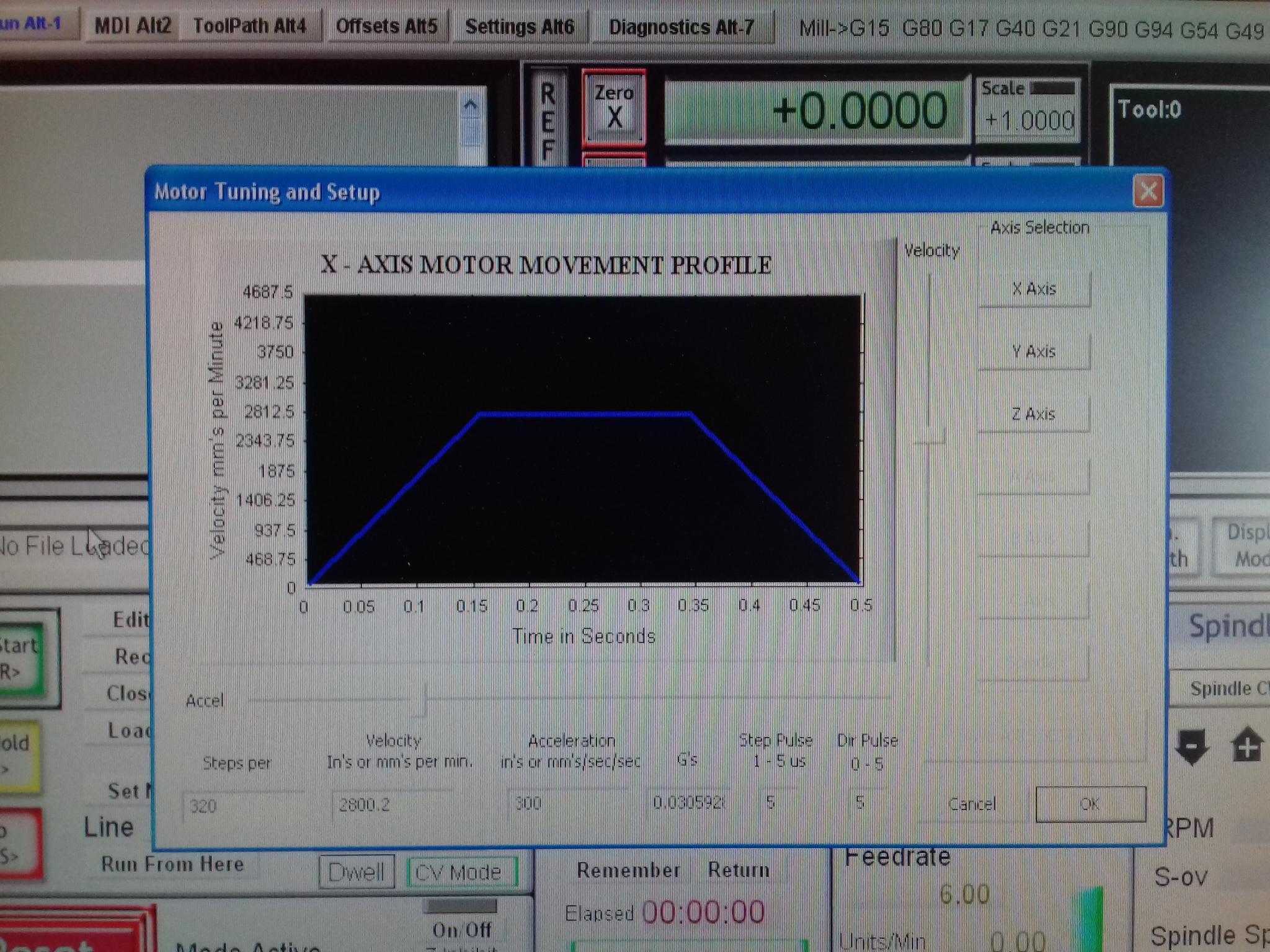Click the REF vertical button
The width and height of the screenshot is (1270, 952).
click(x=548, y=121)
